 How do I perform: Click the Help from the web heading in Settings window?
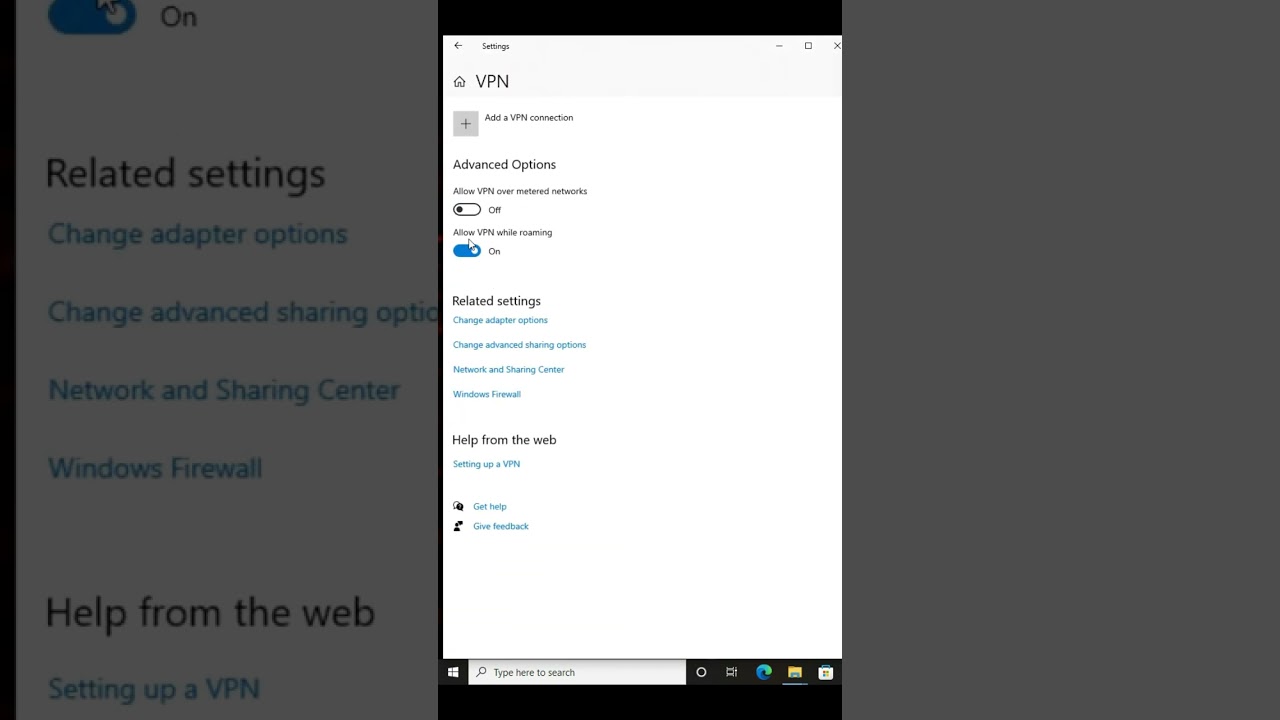pyautogui.click(x=504, y=440)
